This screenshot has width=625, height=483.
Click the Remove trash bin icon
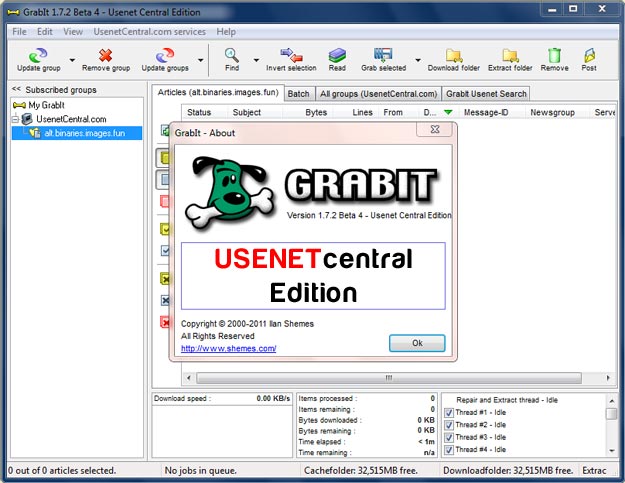click(x=554, y=55)
